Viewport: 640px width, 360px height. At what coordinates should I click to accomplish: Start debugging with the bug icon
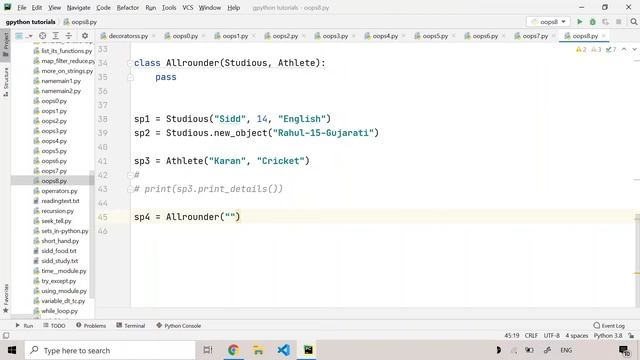coord(593,22)
